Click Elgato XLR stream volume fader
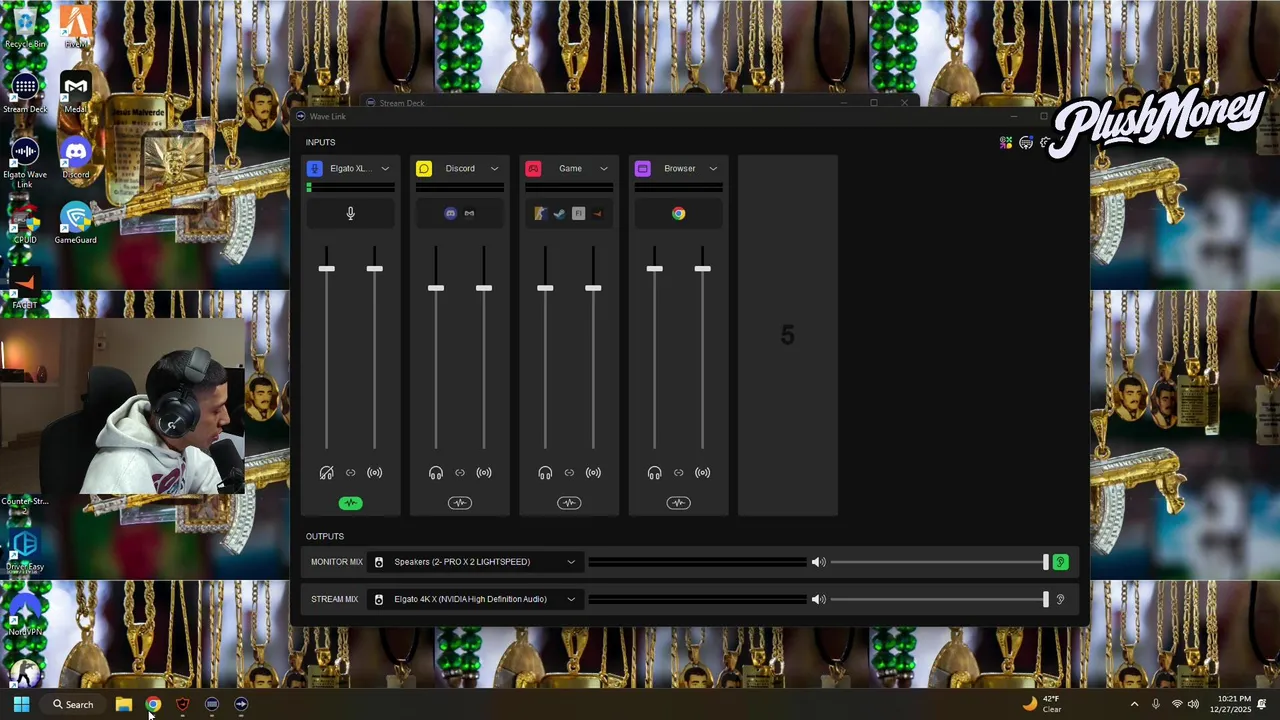 coord(374,268)
